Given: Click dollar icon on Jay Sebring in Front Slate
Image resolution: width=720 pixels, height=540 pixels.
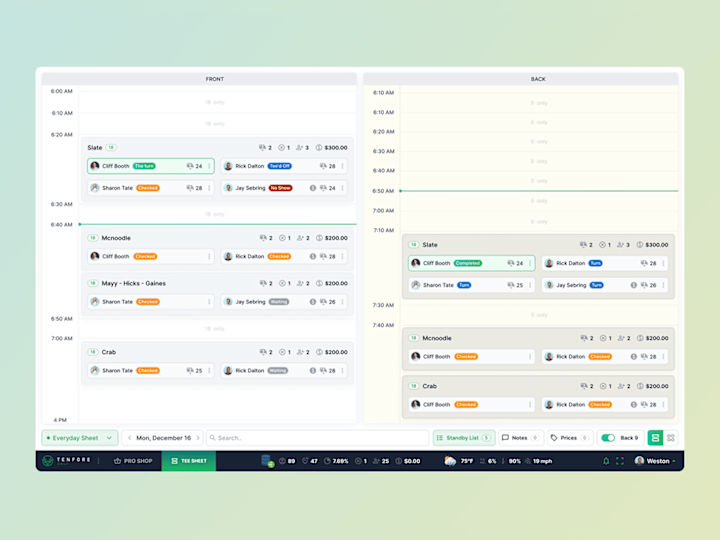Looking at the screenshot, I should pos(313,188).
